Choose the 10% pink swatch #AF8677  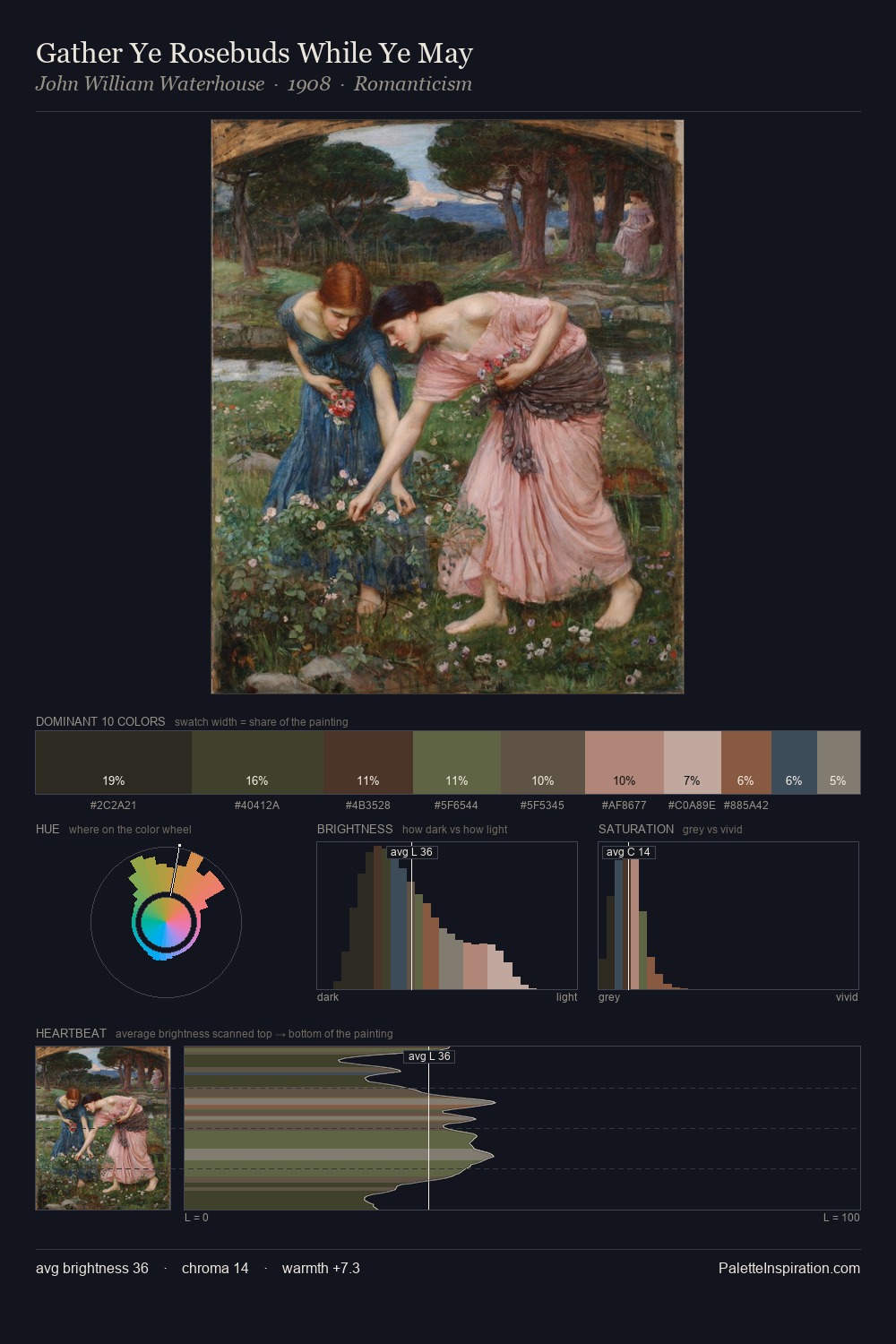625,762
